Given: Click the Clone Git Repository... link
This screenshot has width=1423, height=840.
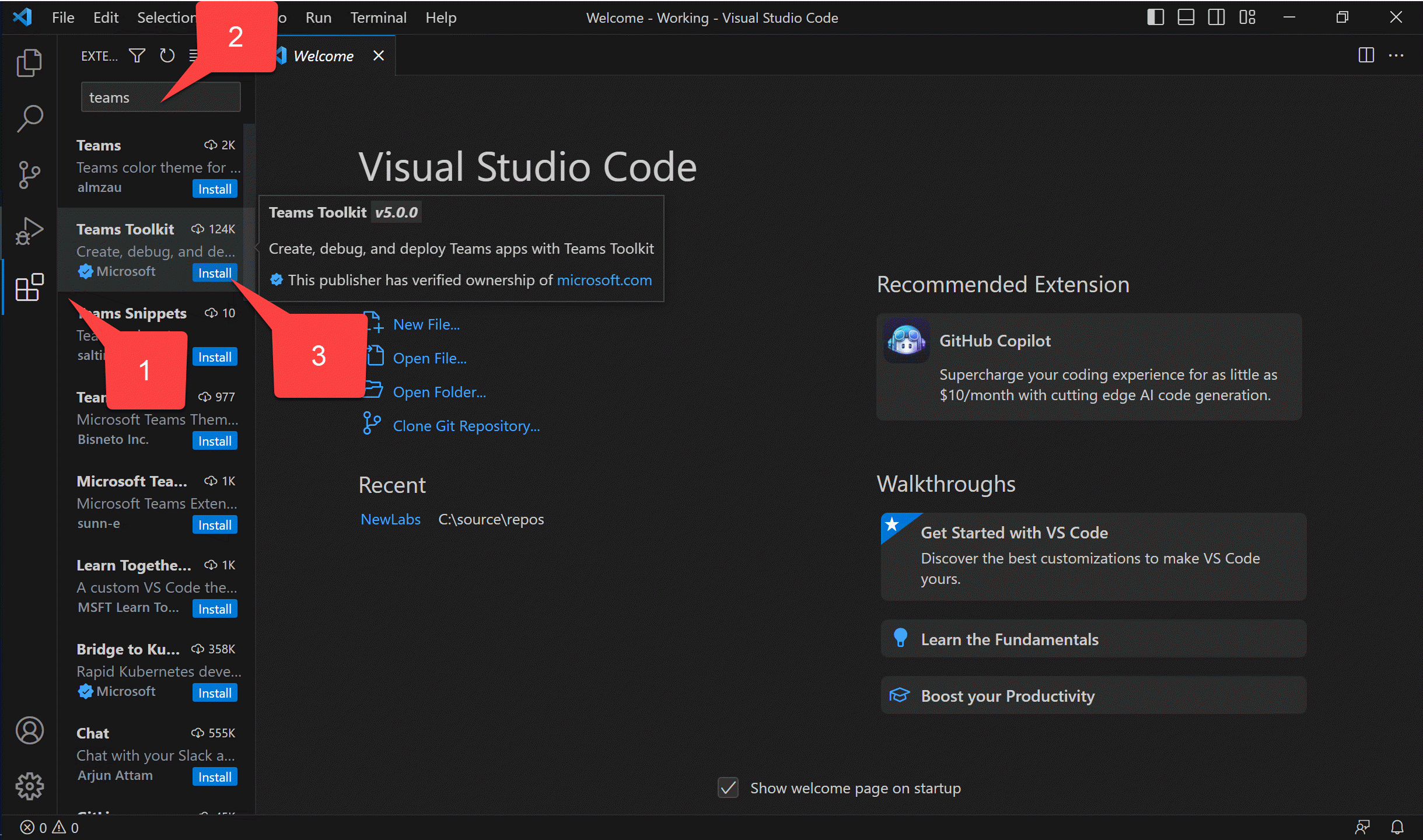Looking at the screenshot, I should [x=466, y=426].
